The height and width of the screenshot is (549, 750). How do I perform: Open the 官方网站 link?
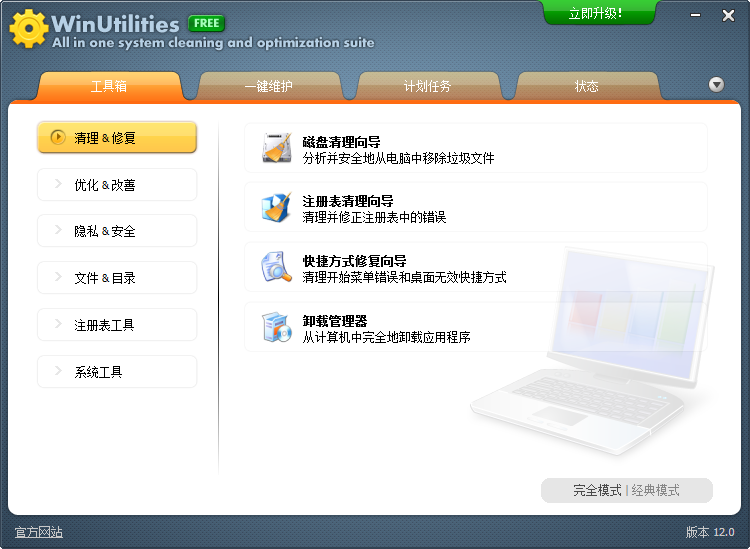tap(38, 532)
